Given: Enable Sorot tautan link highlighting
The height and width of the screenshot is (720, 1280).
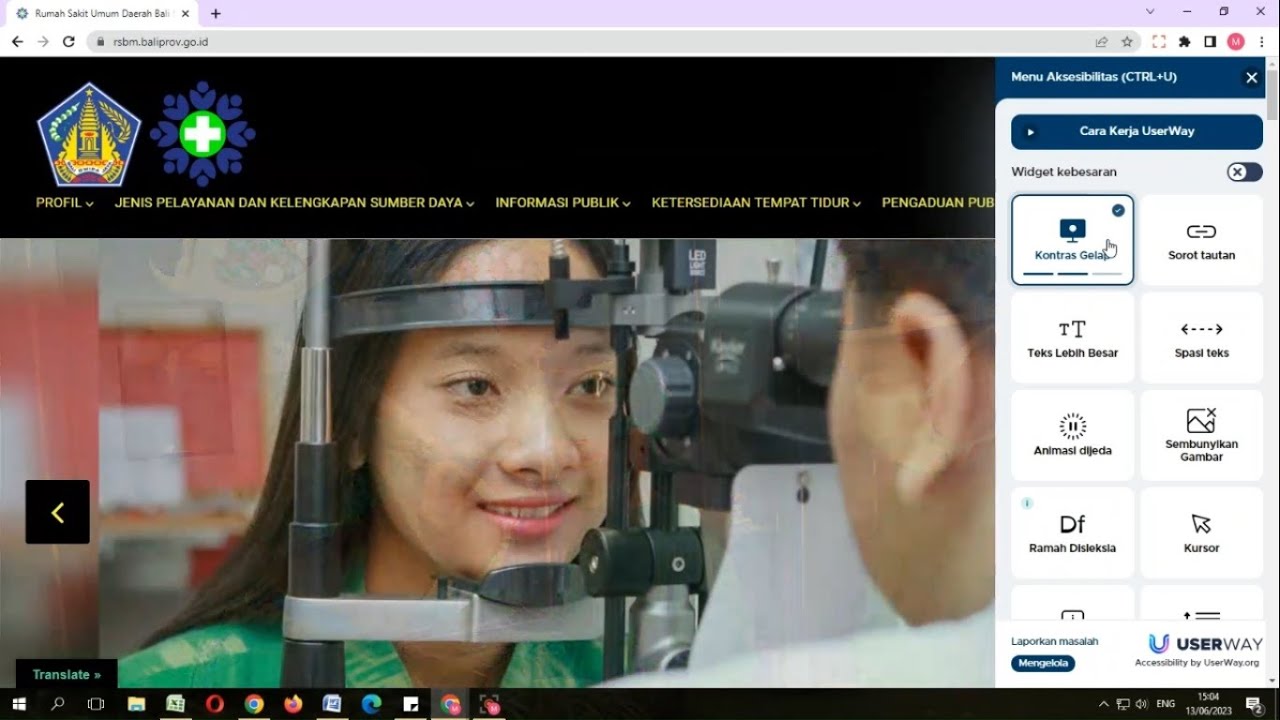Looking at the screenshot, I should coord(1201,240).
